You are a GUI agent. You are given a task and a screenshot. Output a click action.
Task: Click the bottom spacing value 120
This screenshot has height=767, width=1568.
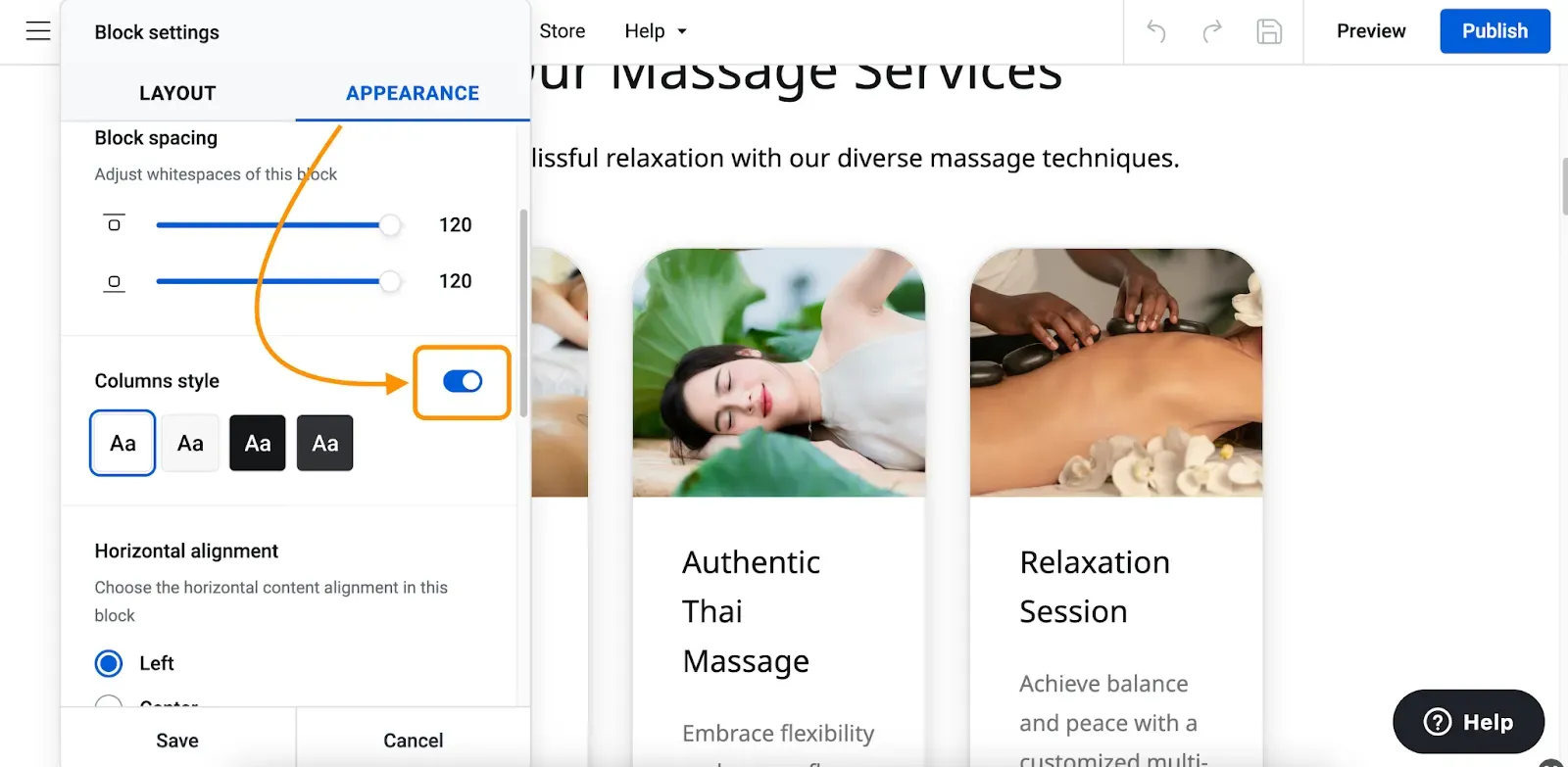(x=455, y=281)
